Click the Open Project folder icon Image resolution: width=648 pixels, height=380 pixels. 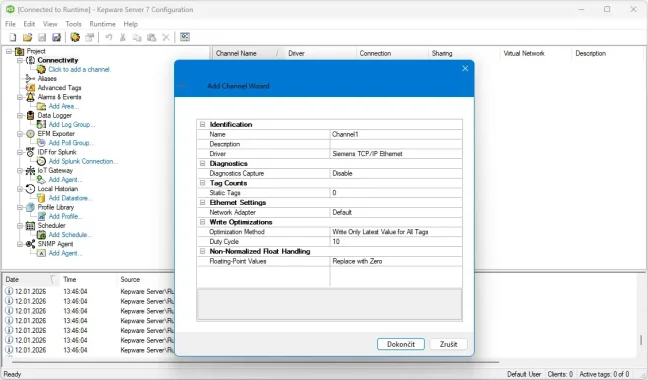[27, 38]
